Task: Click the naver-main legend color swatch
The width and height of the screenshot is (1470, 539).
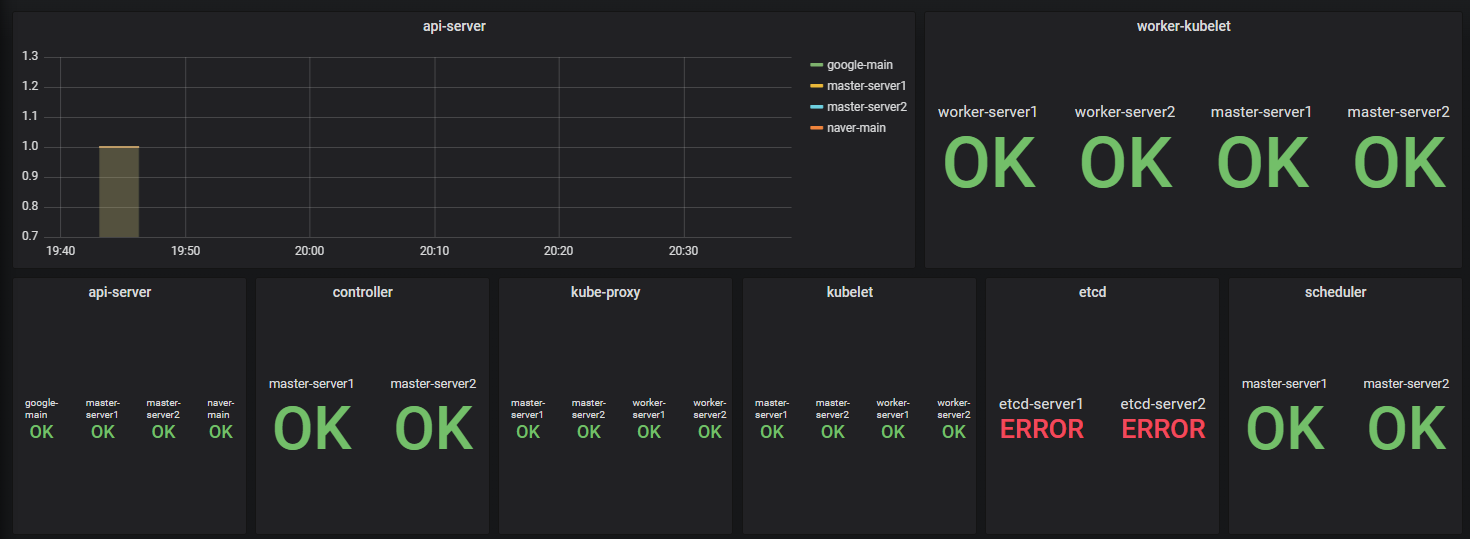Action: coord(816,128)
